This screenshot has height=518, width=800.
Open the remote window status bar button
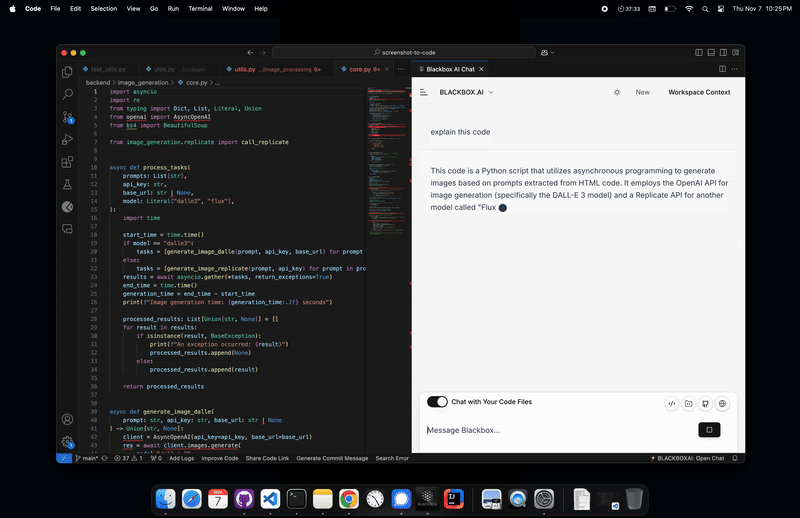point(64,458)
